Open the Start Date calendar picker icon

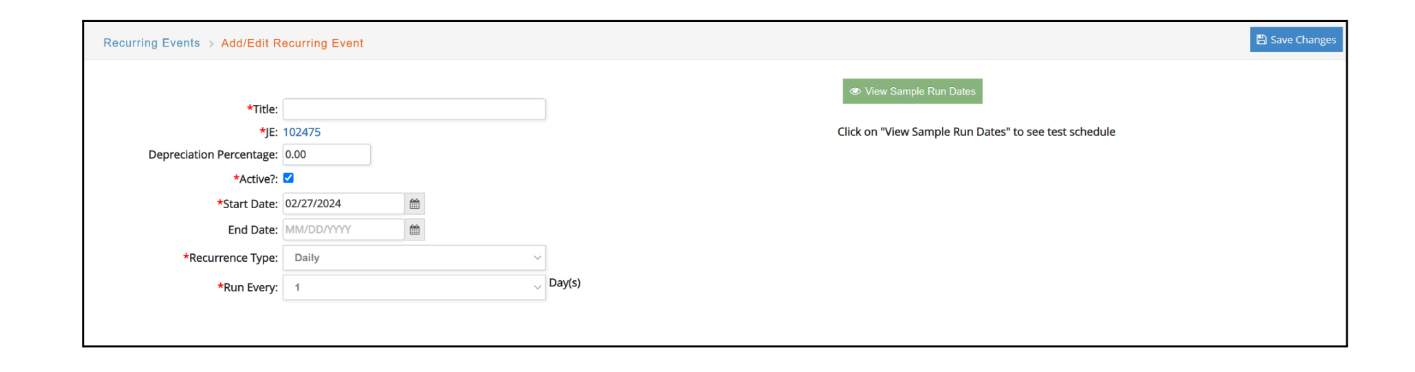pos(415,204)
